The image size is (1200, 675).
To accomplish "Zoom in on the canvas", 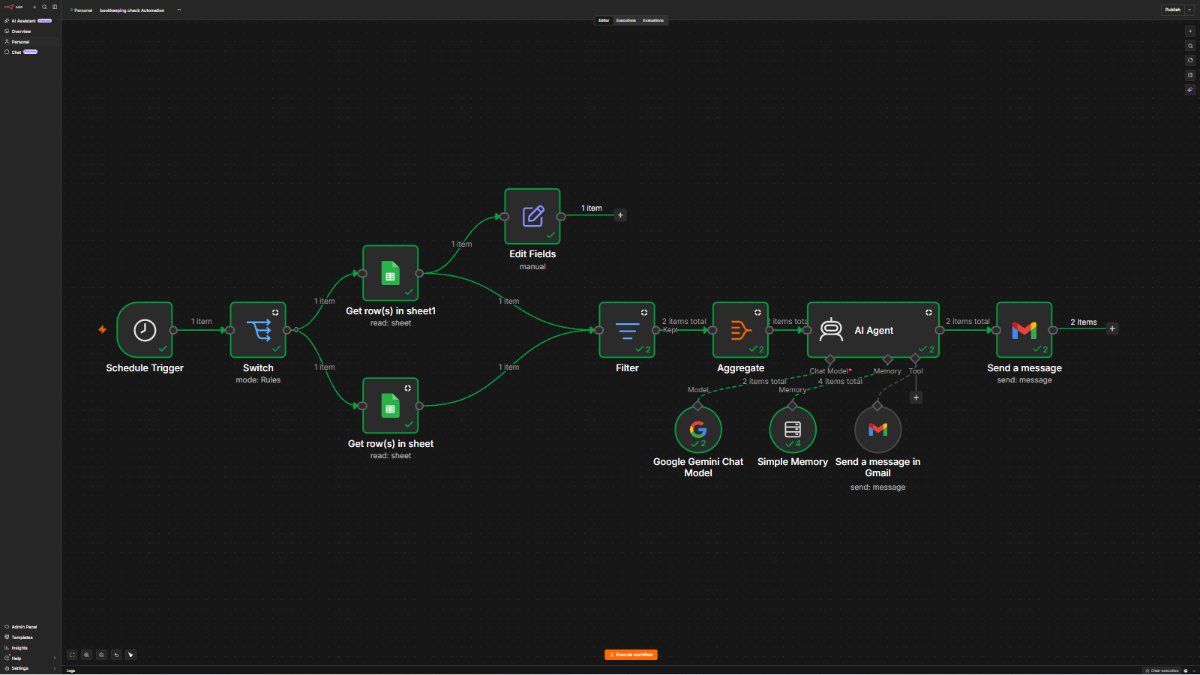I will point(87,655).
